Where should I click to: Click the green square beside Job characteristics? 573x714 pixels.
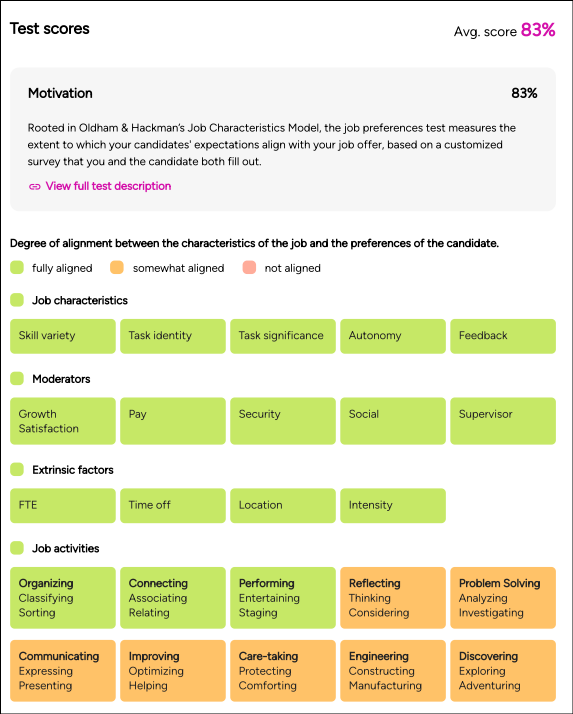(17, 300)
